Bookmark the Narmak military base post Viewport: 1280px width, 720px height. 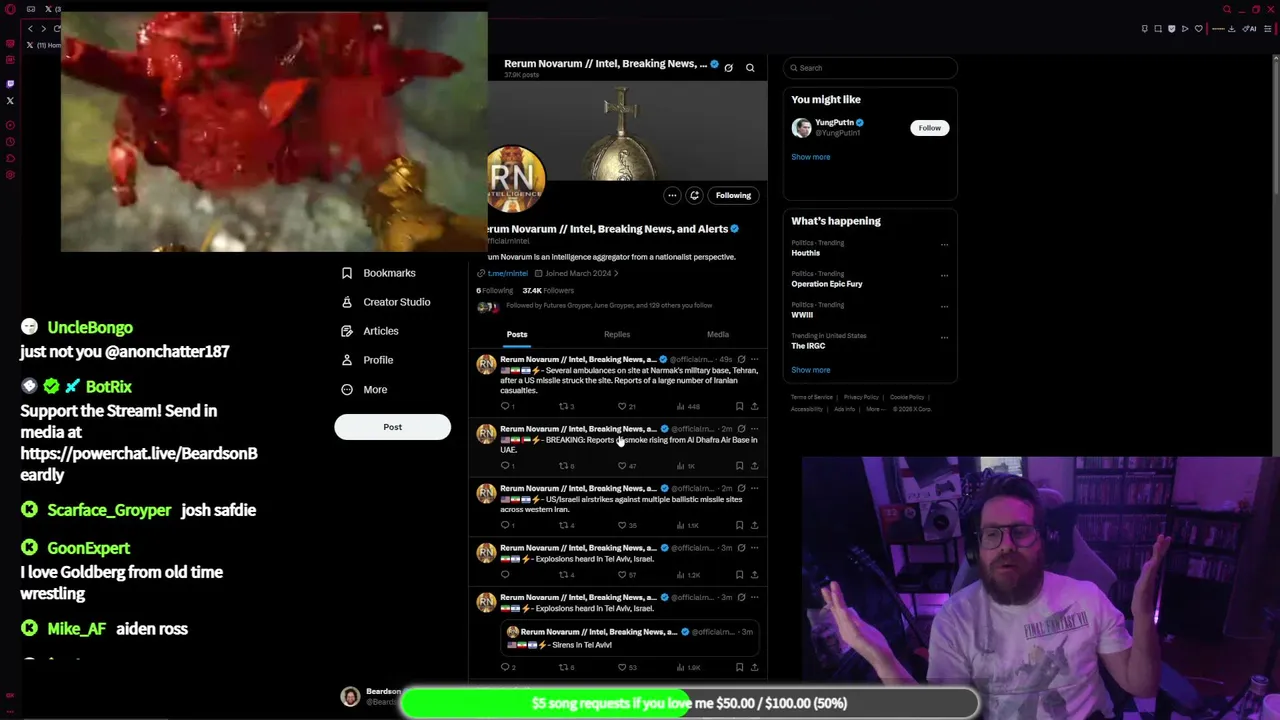pyautogui.click(x=739, y=407)
